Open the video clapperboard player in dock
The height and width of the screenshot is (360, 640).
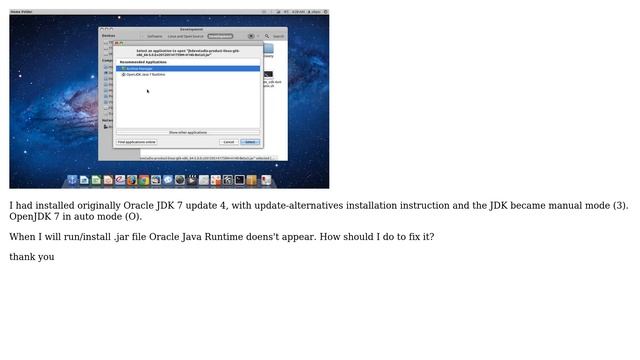[192, 180]
